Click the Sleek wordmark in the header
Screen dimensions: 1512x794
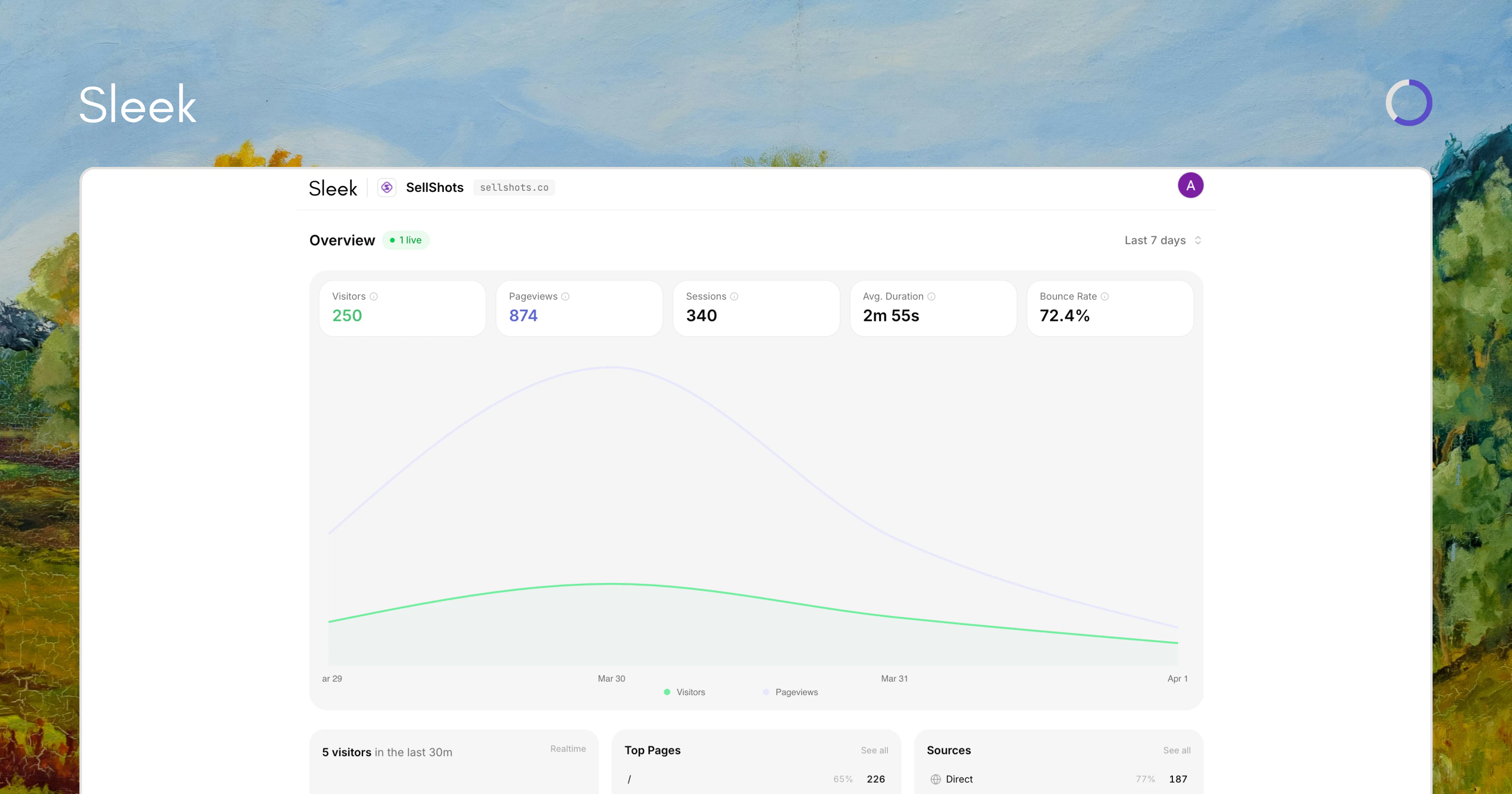(333, 188)
